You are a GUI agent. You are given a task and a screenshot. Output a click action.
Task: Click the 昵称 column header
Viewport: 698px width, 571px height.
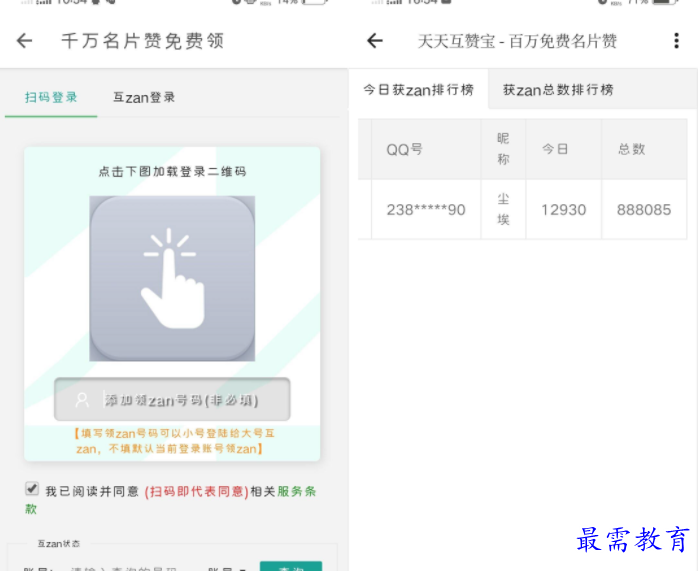point(503,149)
